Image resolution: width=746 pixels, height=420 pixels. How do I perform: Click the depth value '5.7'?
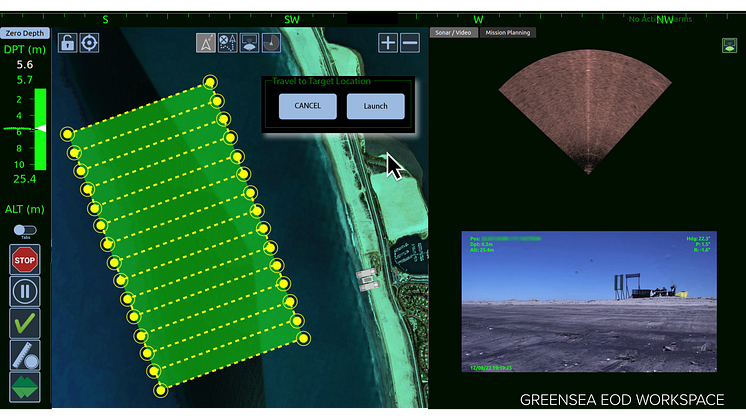tap(25, 80)
